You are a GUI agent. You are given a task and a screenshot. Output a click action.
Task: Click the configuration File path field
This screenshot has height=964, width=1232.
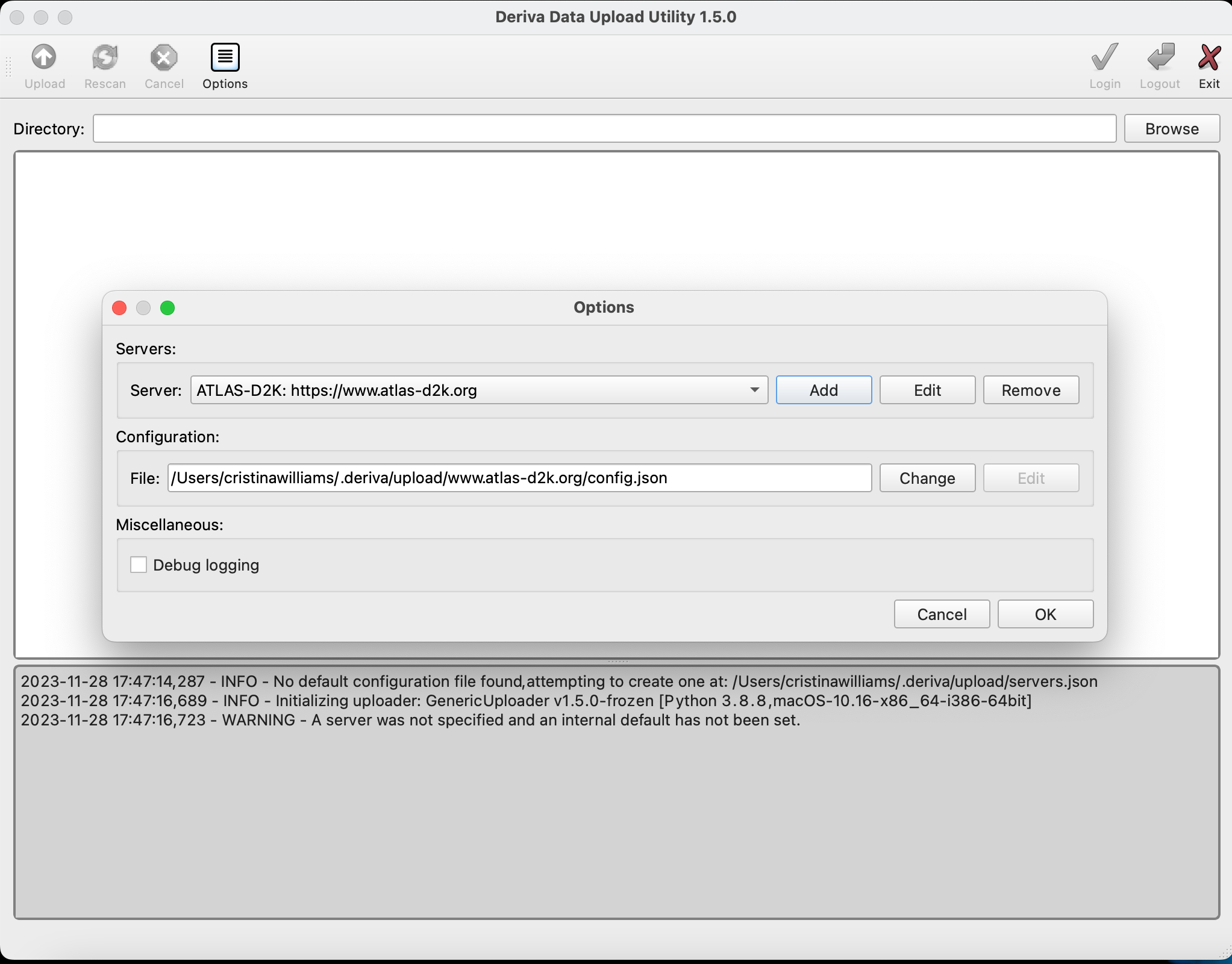(x=519, y=478)
